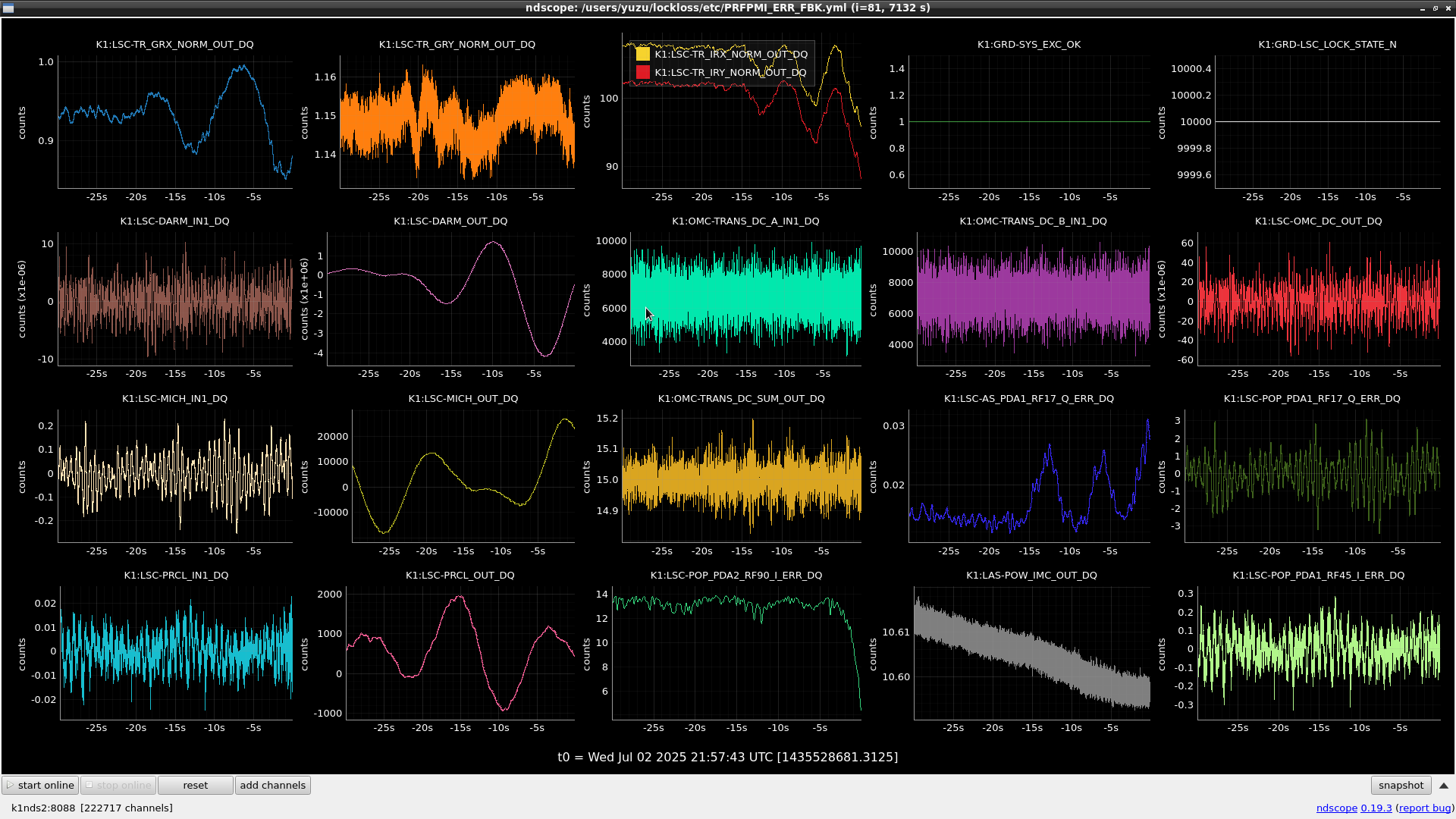
Task: Click the window menu icon in title bar
Action: coord(7,8)
